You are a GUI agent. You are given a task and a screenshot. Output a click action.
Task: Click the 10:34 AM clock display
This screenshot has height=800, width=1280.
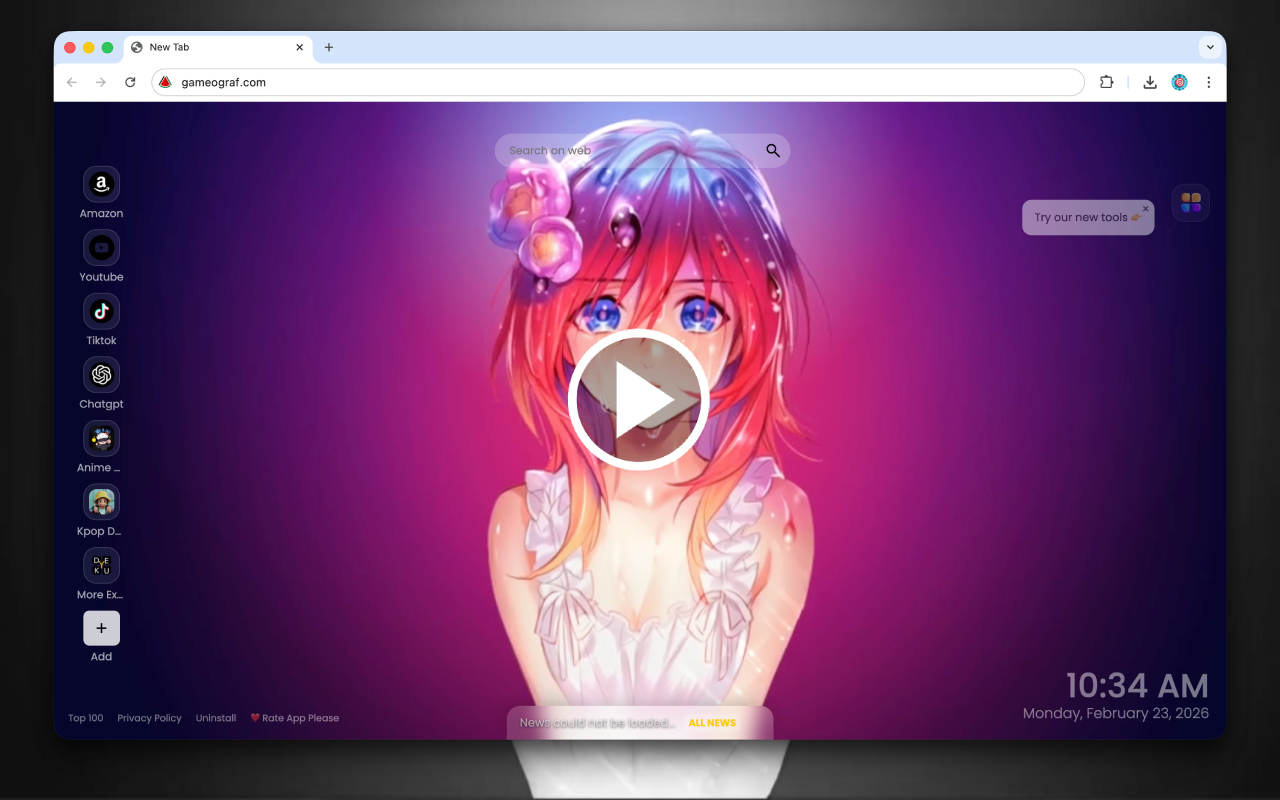(x=1137, y=686)
